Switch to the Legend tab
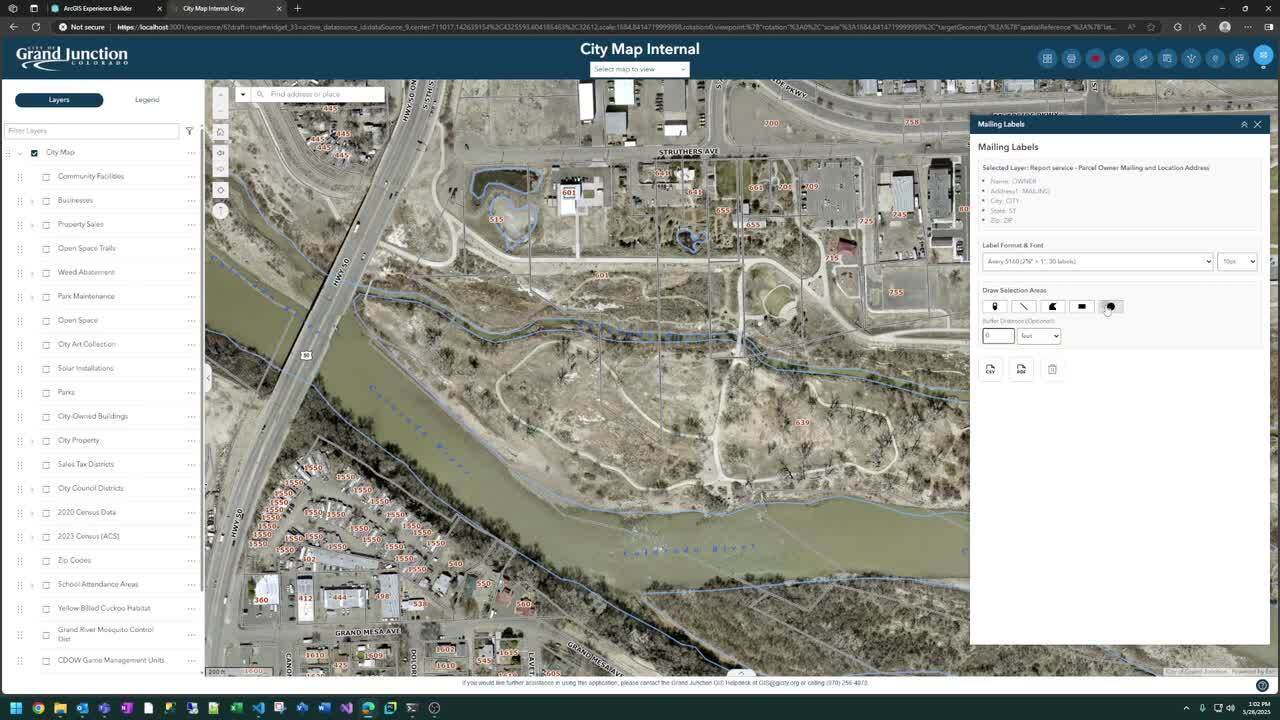 (x=147, y=100)
